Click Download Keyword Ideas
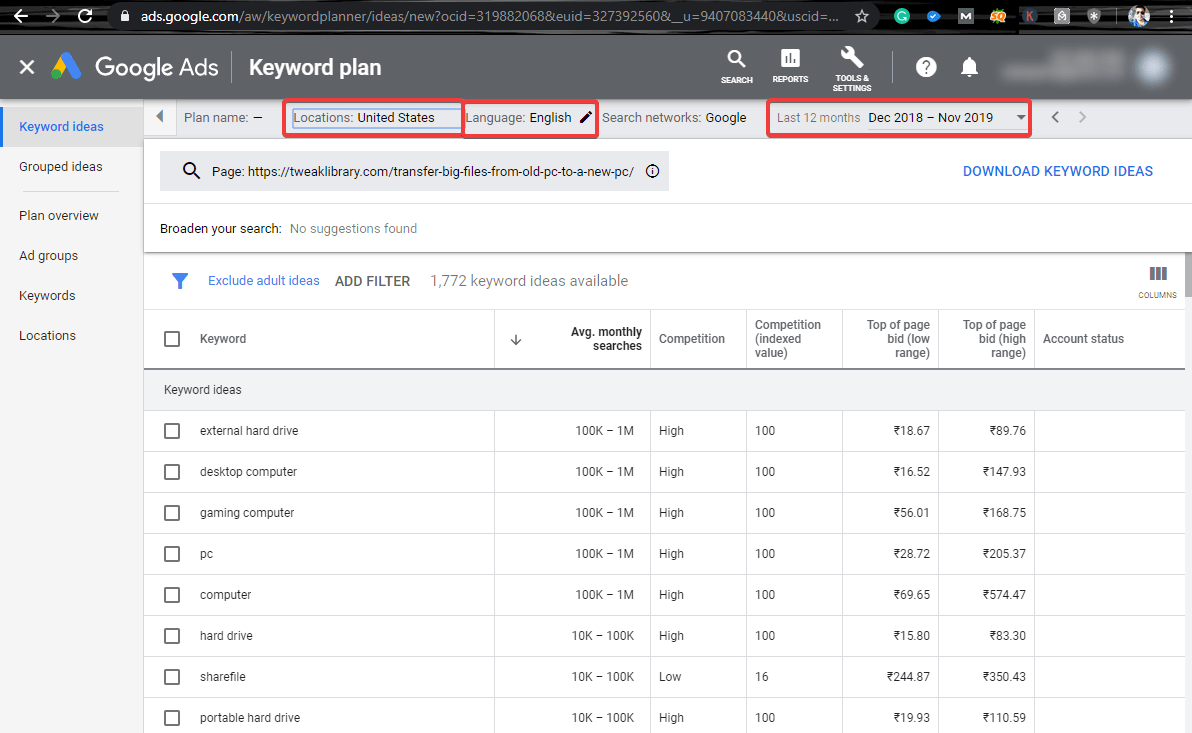 click(1057, 171)
